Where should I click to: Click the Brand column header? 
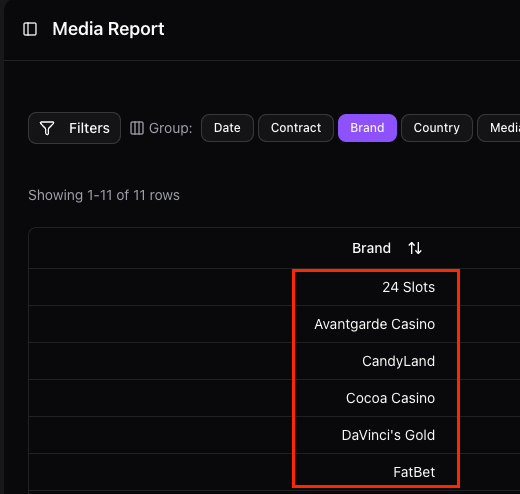point(371,248)
